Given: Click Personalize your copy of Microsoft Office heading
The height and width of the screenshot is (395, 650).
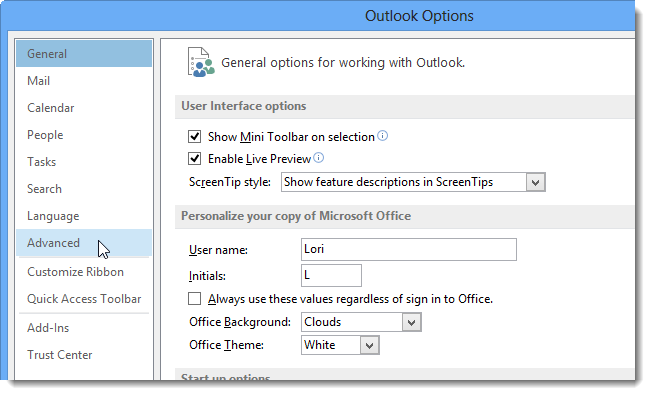Looking at the screenshot, I should [x=296, y=216].
